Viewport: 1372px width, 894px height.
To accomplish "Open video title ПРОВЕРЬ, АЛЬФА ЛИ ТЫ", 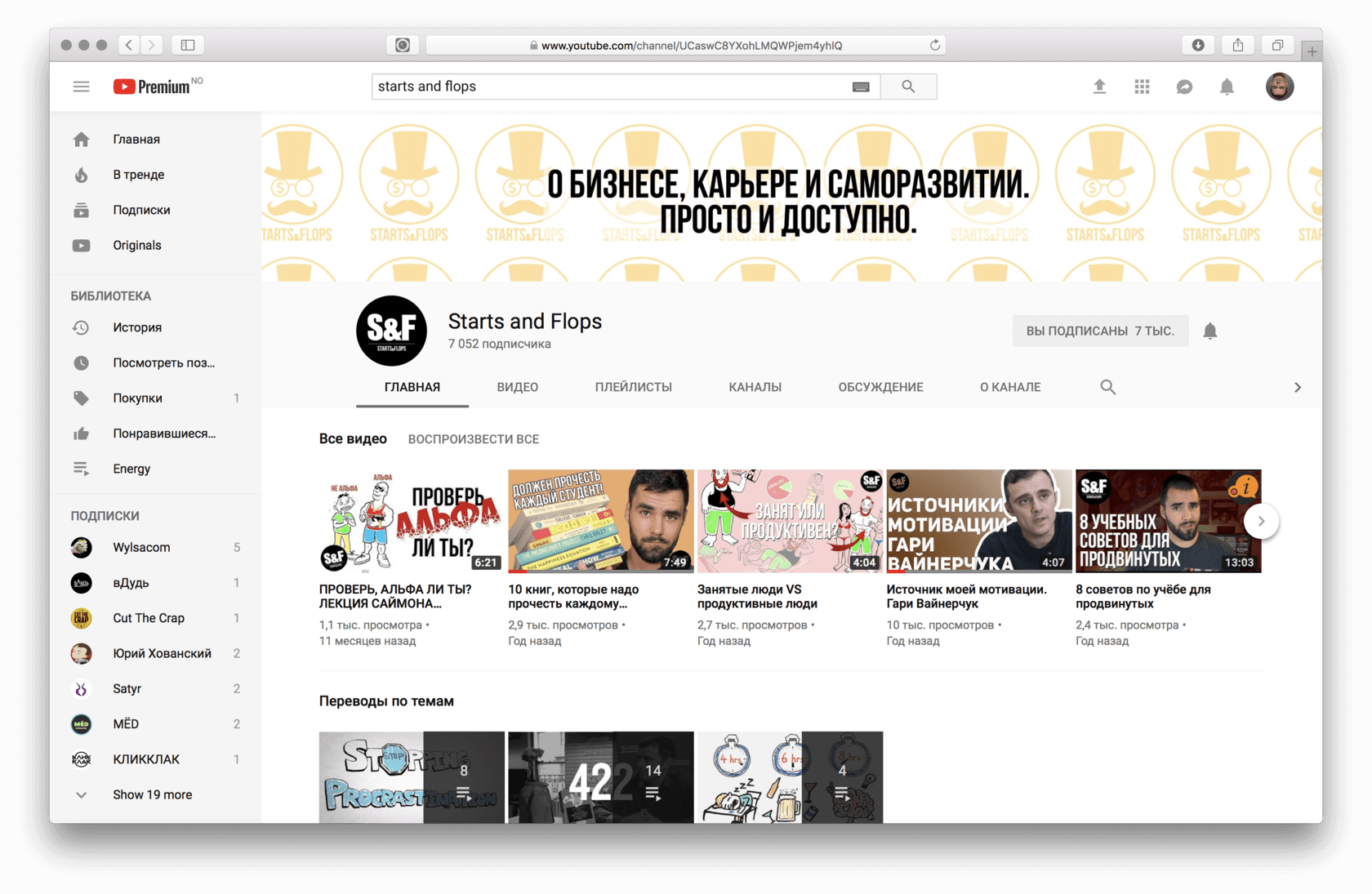I will (395, 596).
